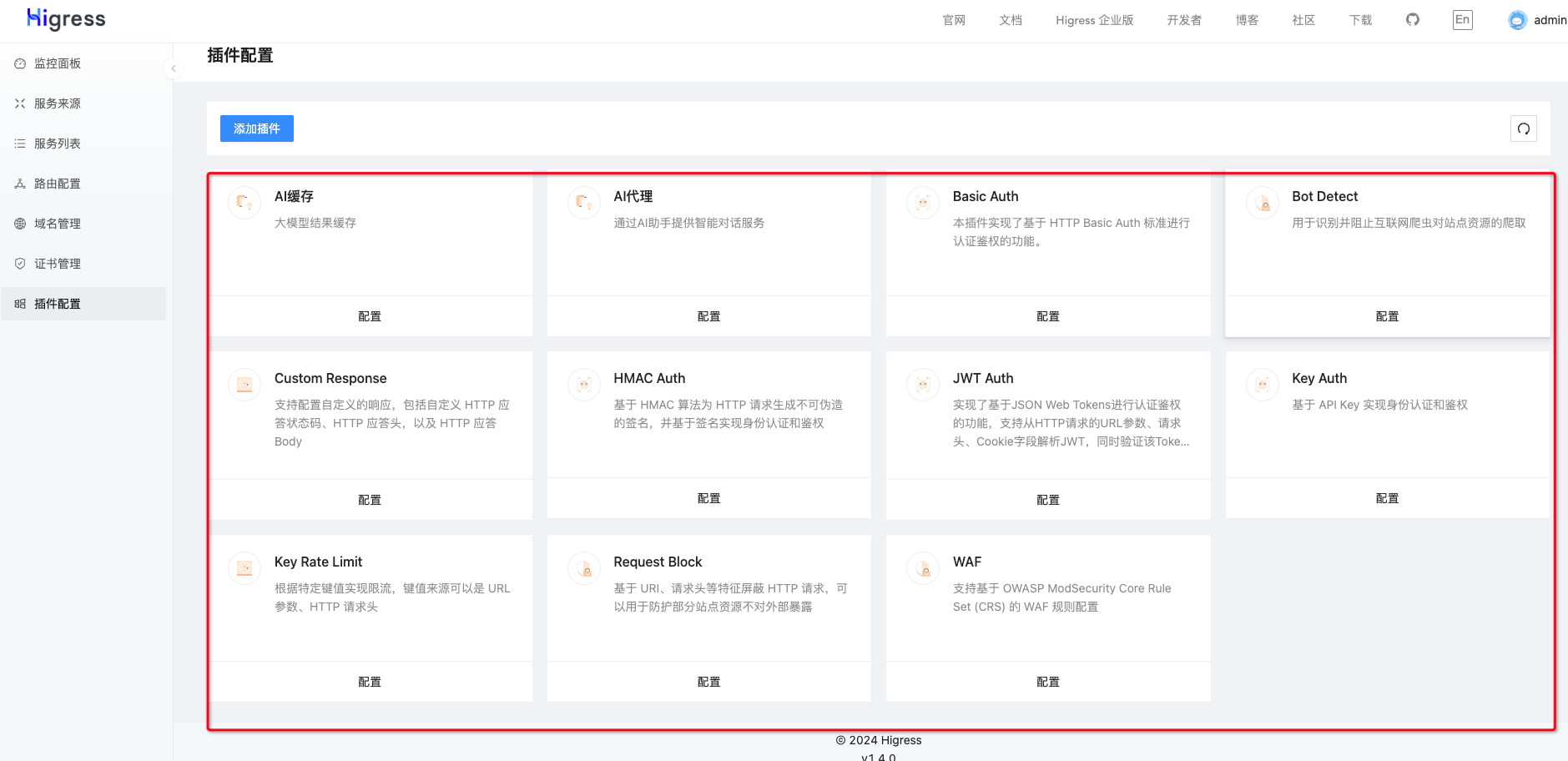Click 配置 under HMAC Auth

[x=708, y=498]
